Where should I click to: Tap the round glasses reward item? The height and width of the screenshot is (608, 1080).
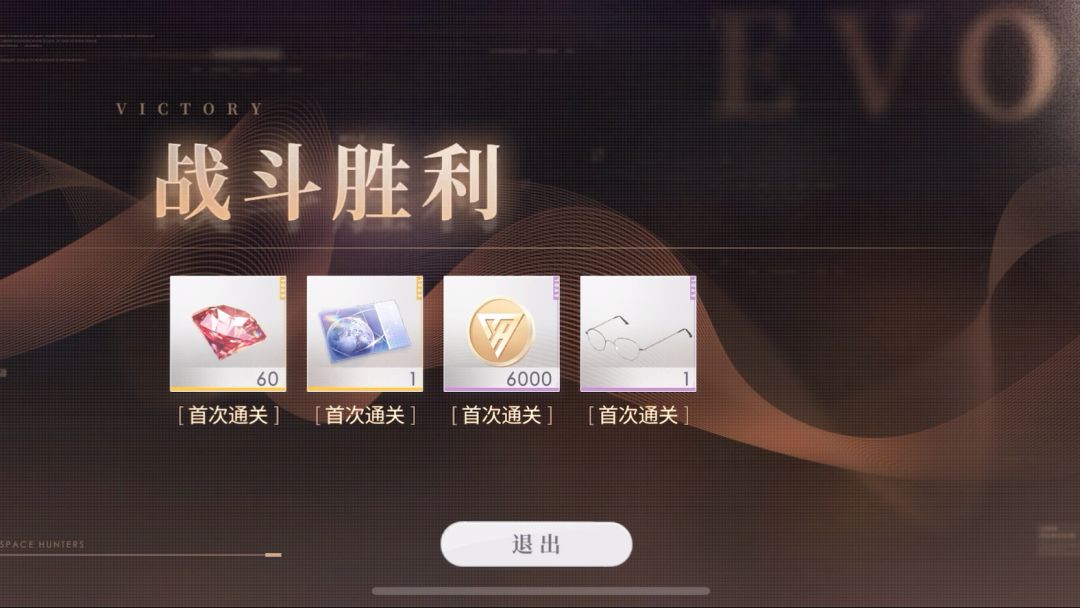[x=638, y=334]
